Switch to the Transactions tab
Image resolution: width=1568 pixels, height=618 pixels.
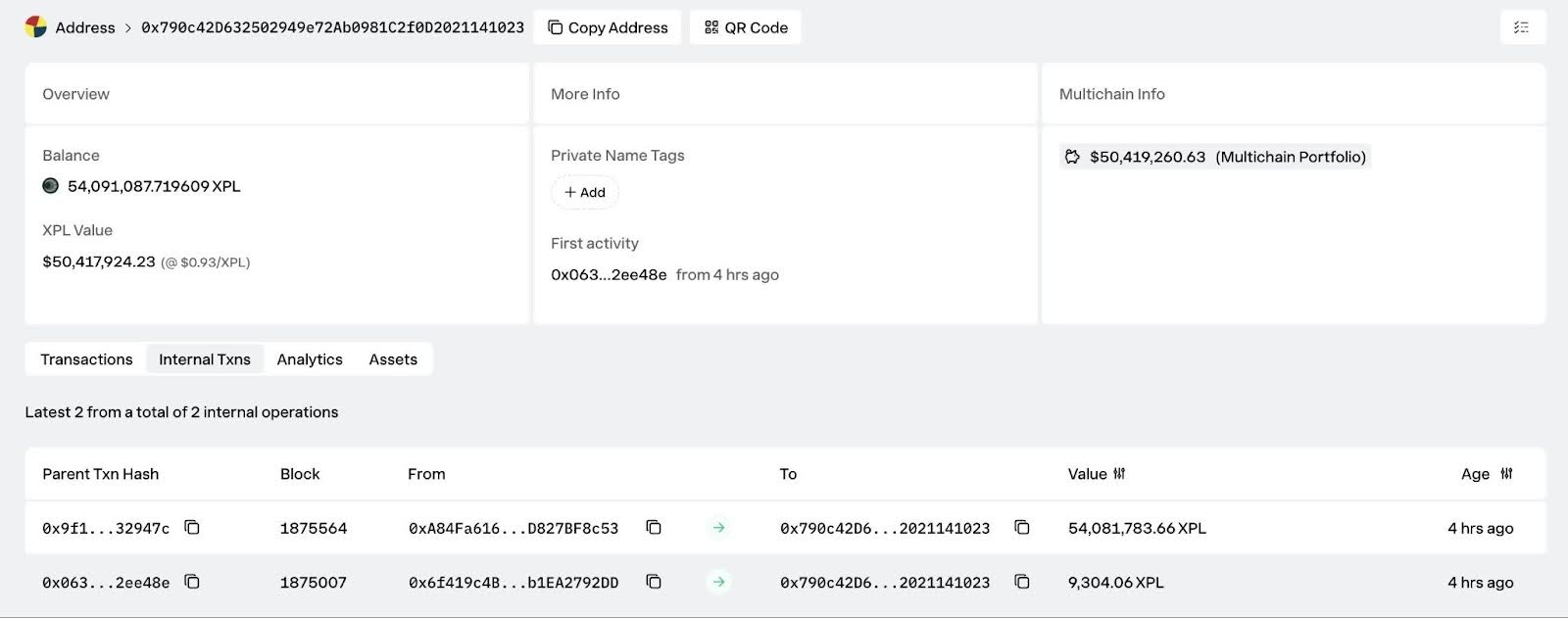[86, 359]
